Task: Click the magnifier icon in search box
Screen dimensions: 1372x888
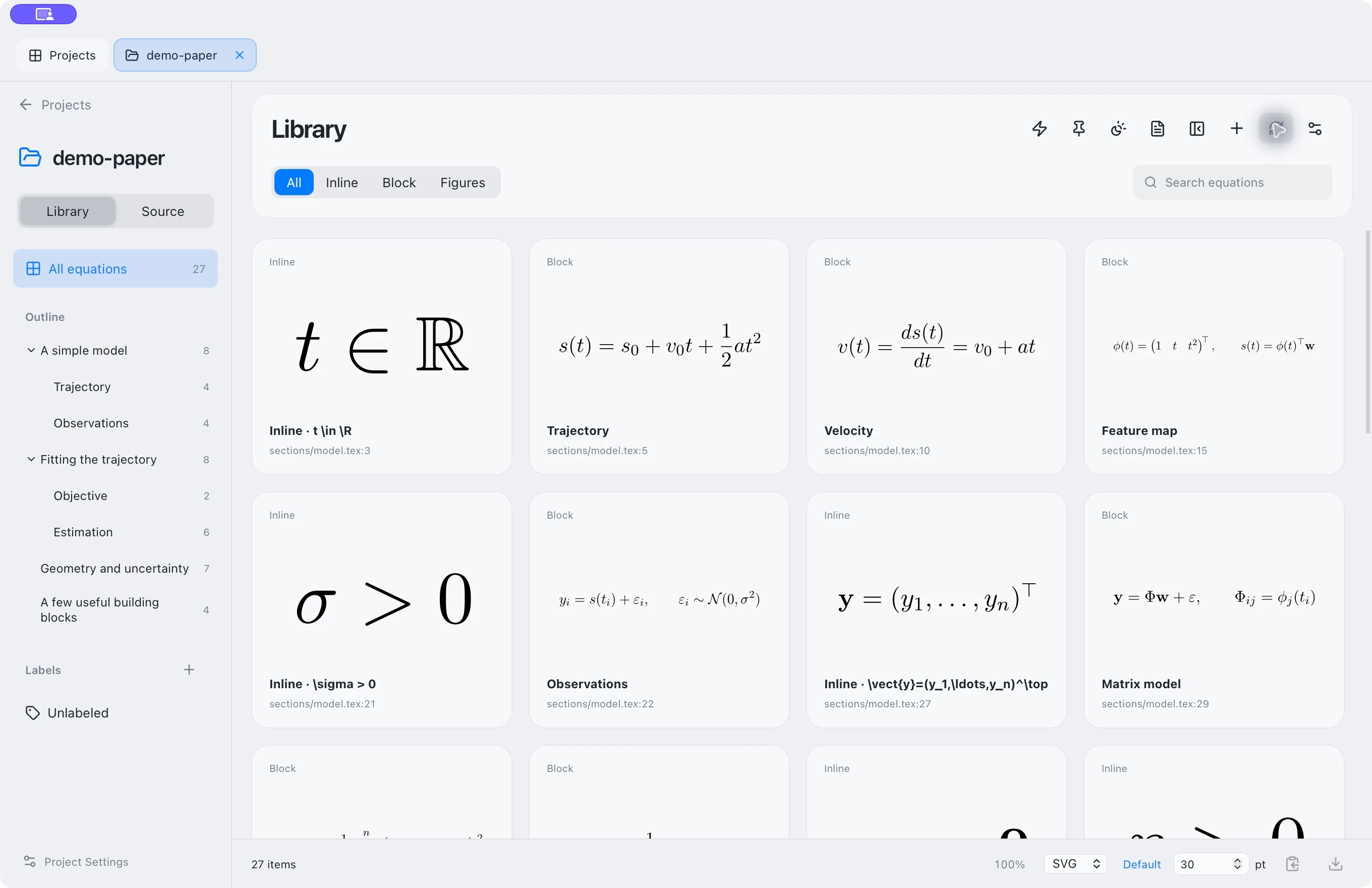Action: tap(1151, 182)
